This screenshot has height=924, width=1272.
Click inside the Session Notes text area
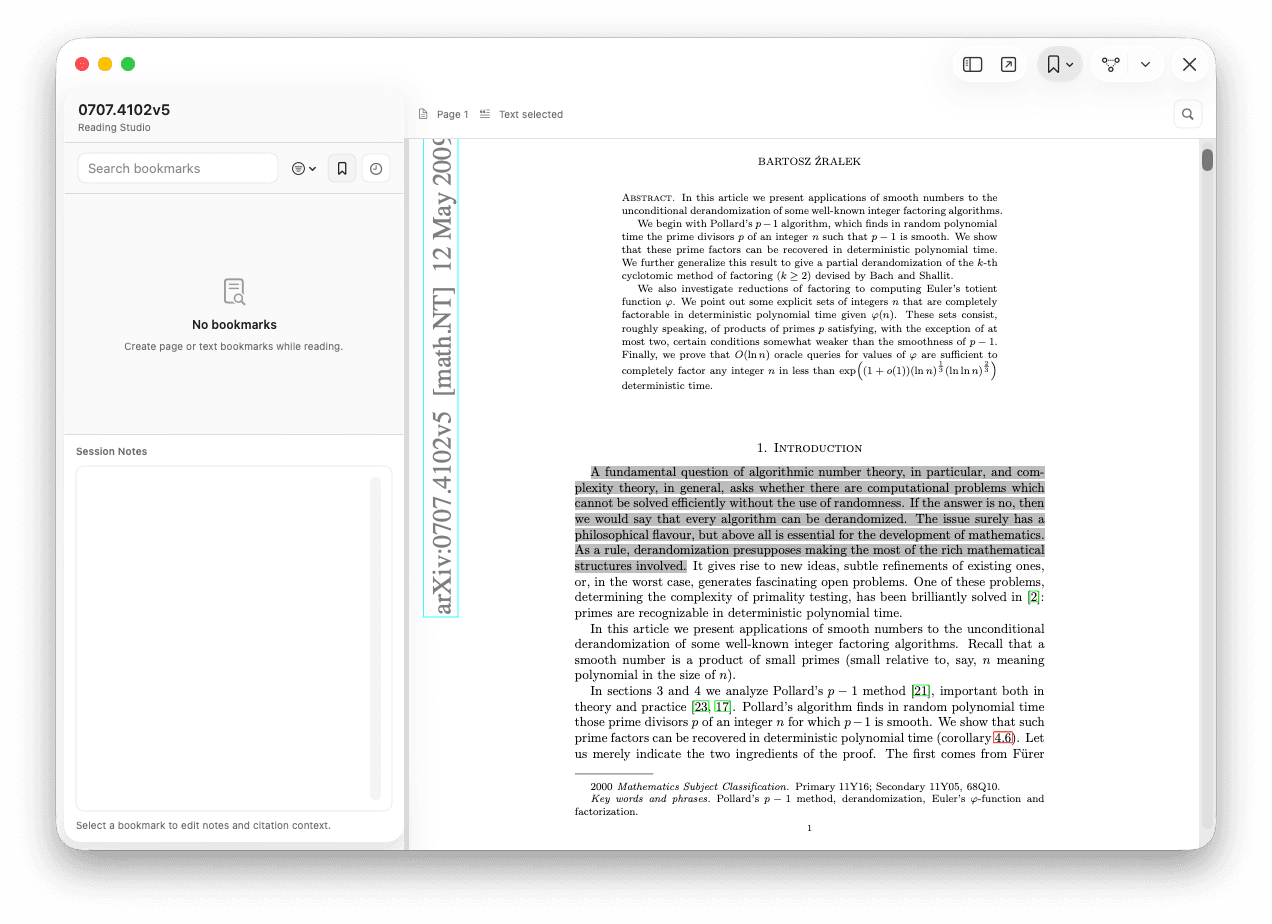(234, 638)
